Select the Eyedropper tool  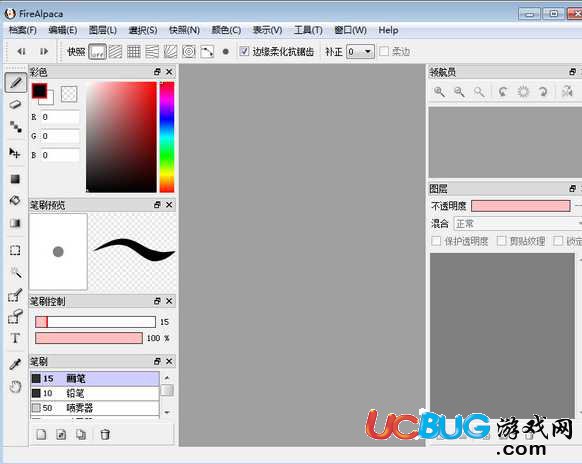point(15,365)
